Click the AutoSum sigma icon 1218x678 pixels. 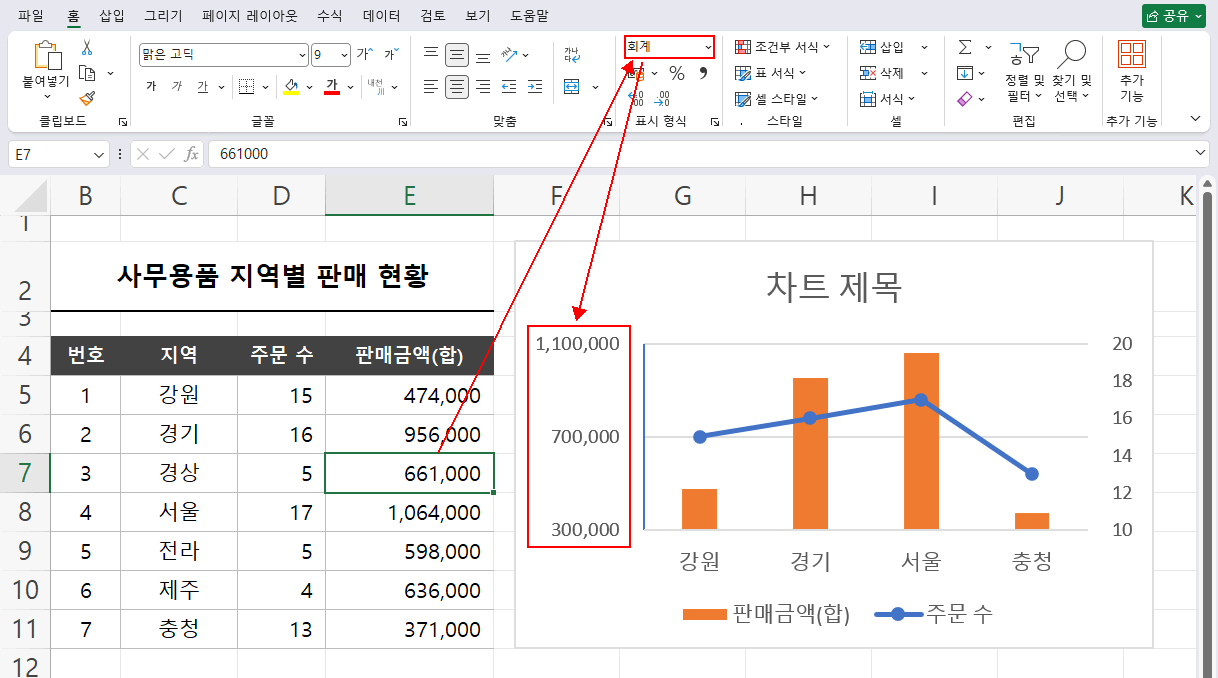tap(965, 47)
